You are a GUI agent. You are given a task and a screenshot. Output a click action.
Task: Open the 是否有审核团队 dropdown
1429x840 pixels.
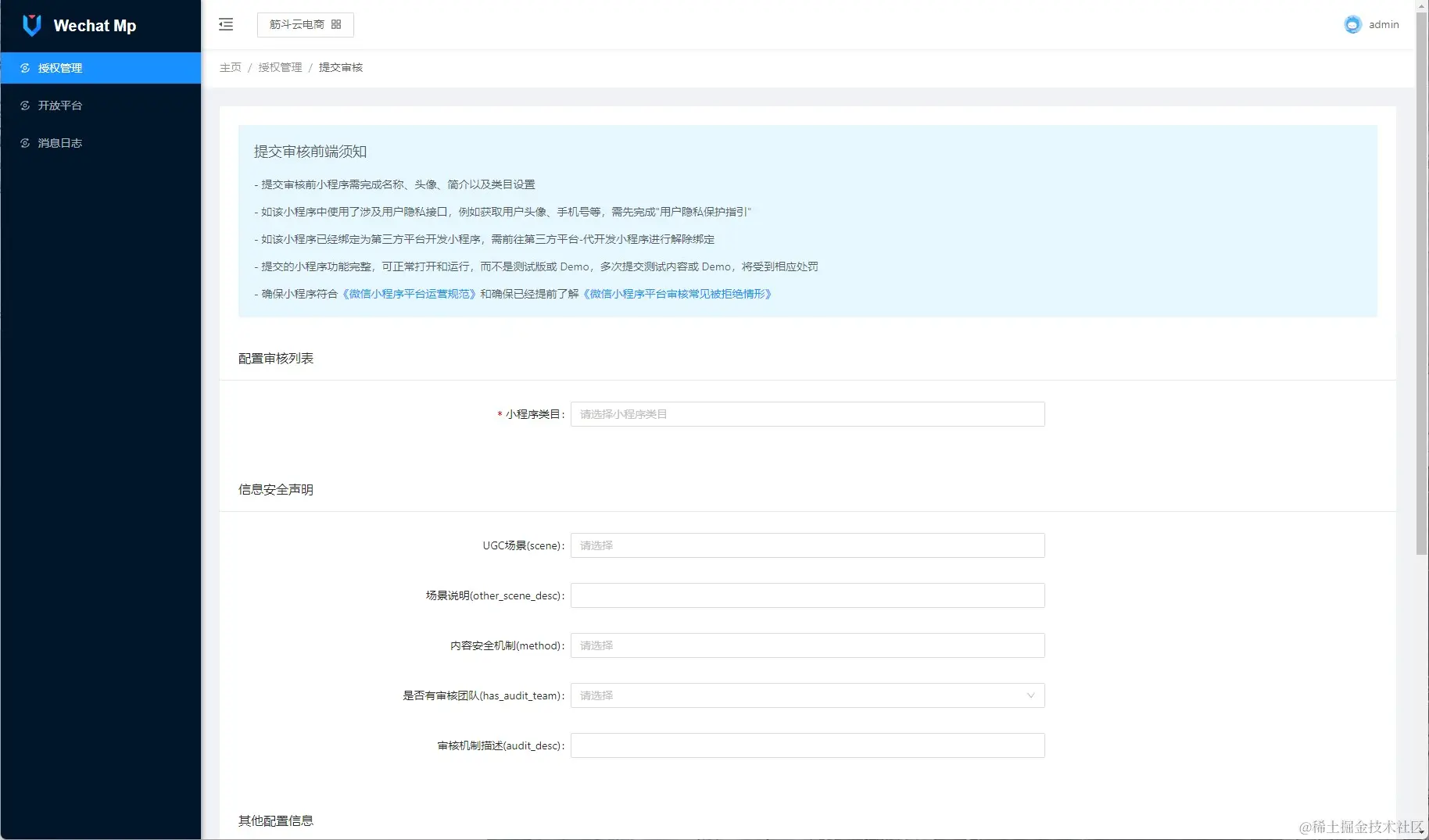807,695
